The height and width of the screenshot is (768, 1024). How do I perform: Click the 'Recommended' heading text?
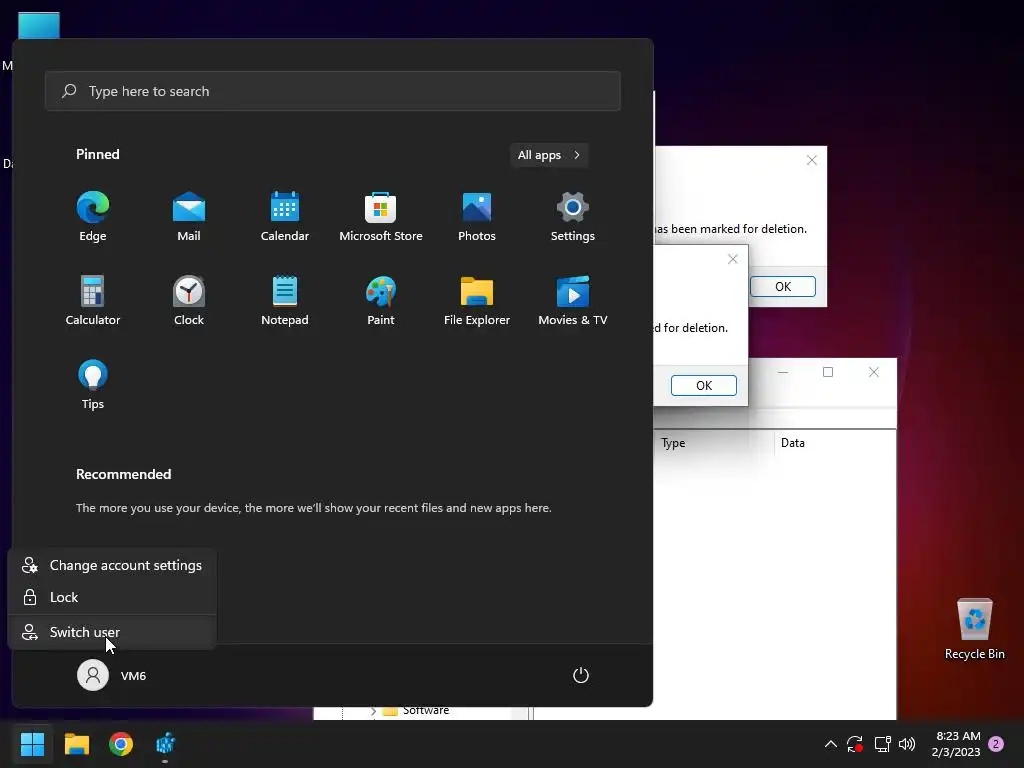(x=123, y=474)
